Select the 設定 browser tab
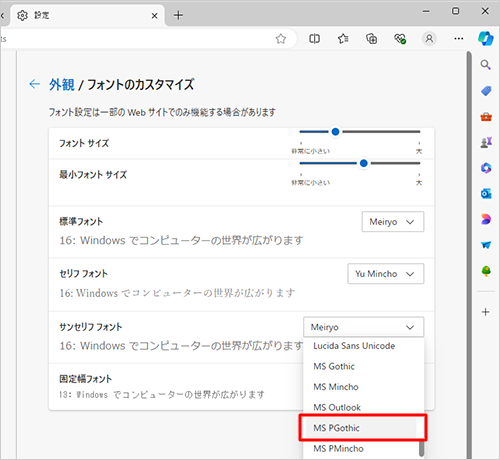Image resolution: width=500 pixels, height=460 pixels. click(87, 15)
